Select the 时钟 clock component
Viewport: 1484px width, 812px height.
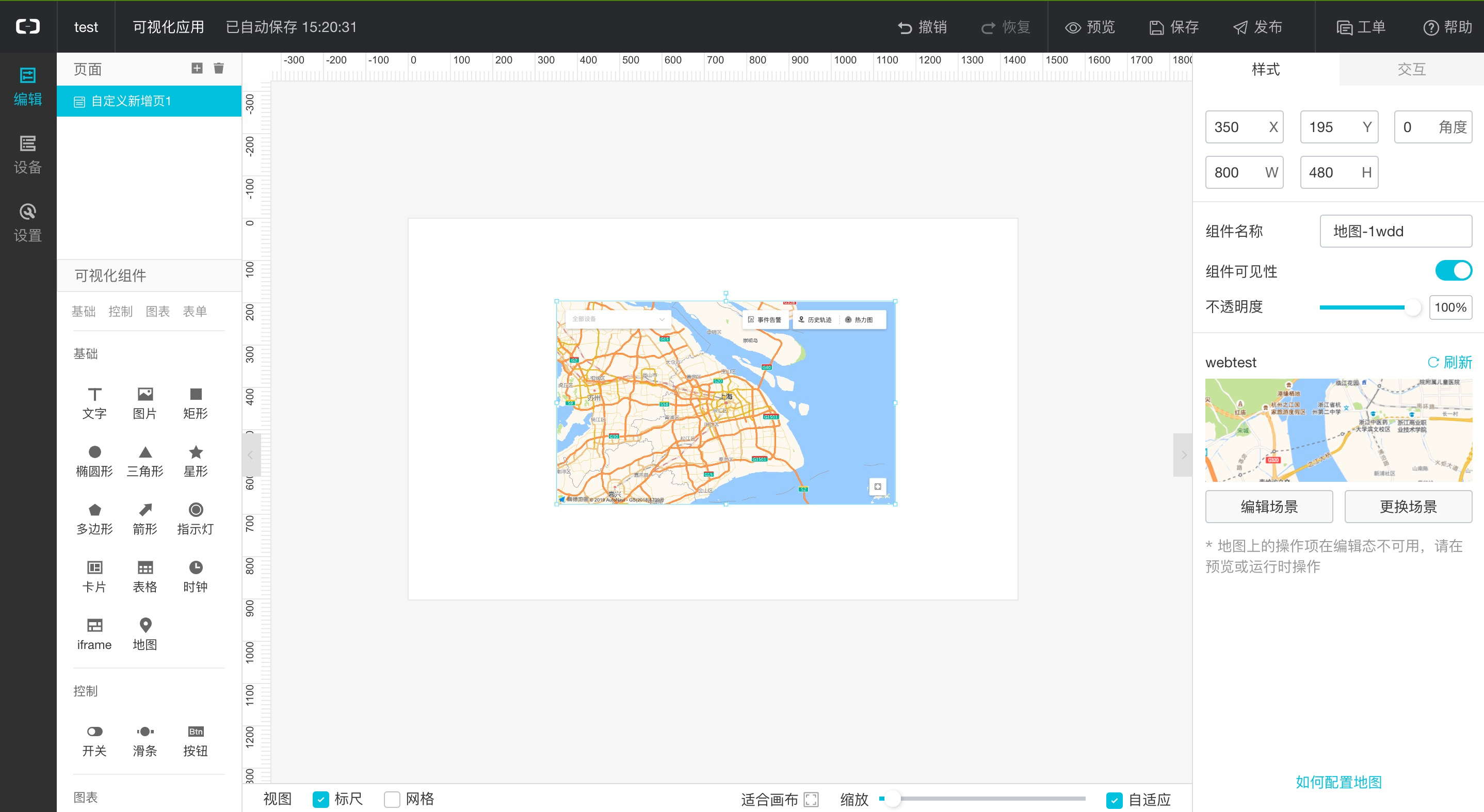pyautogui.click(x=196, y=576)
